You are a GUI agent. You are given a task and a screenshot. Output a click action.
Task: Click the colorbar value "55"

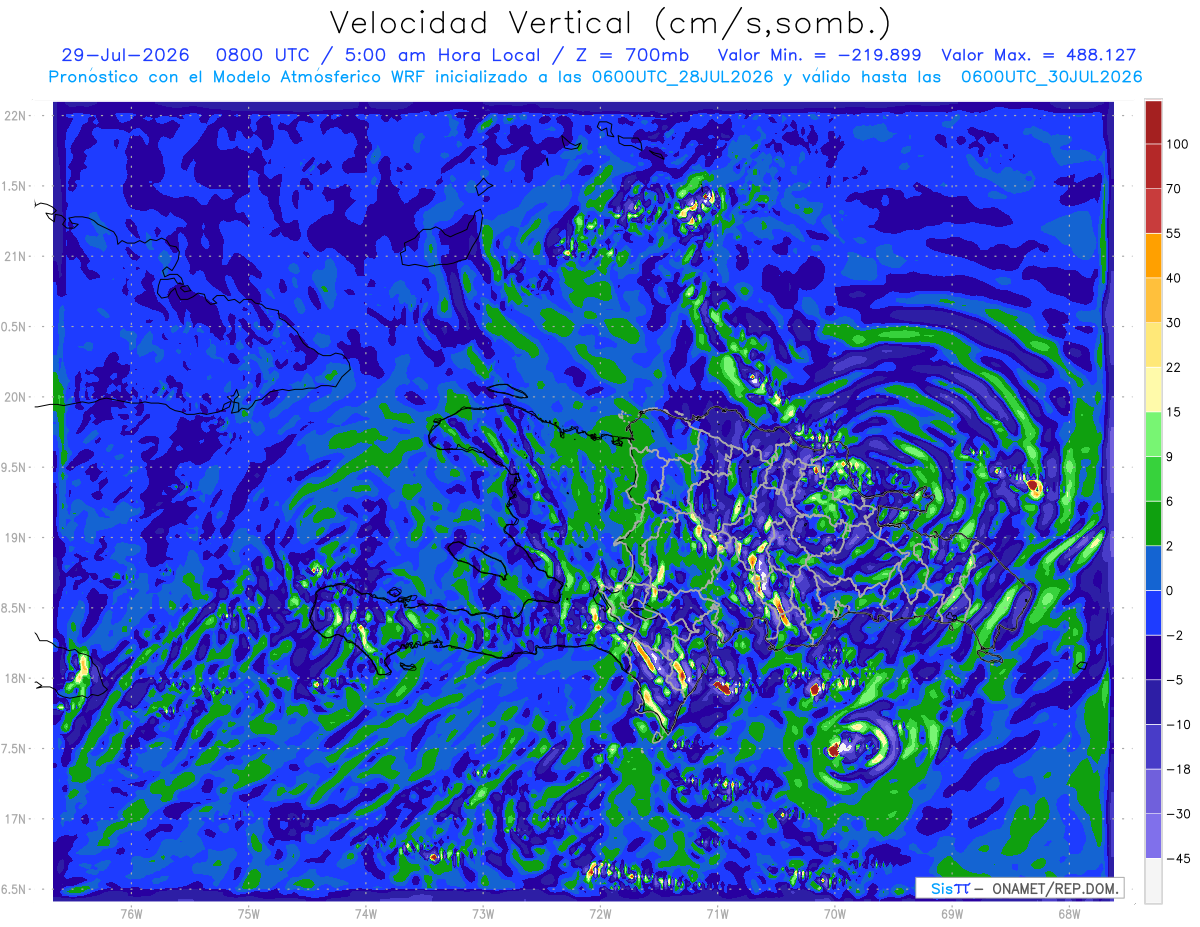1173,233
